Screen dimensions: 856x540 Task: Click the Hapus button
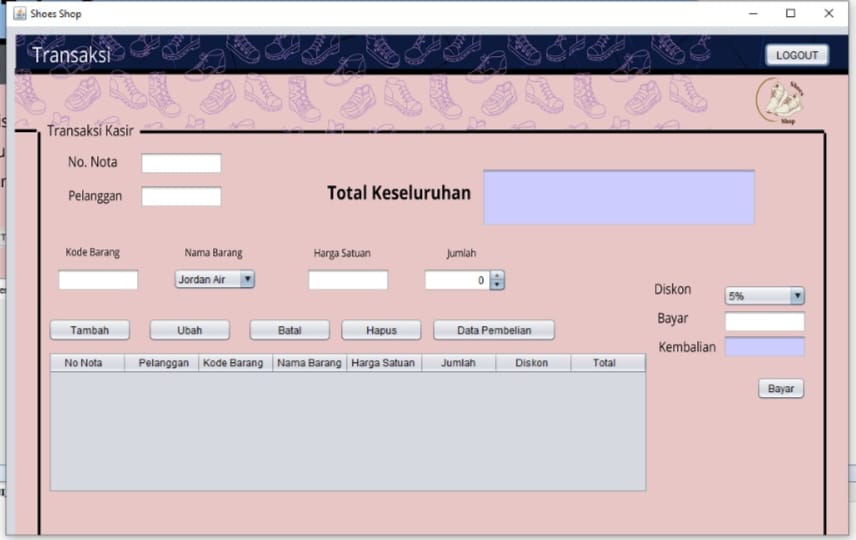coord(381,330)
